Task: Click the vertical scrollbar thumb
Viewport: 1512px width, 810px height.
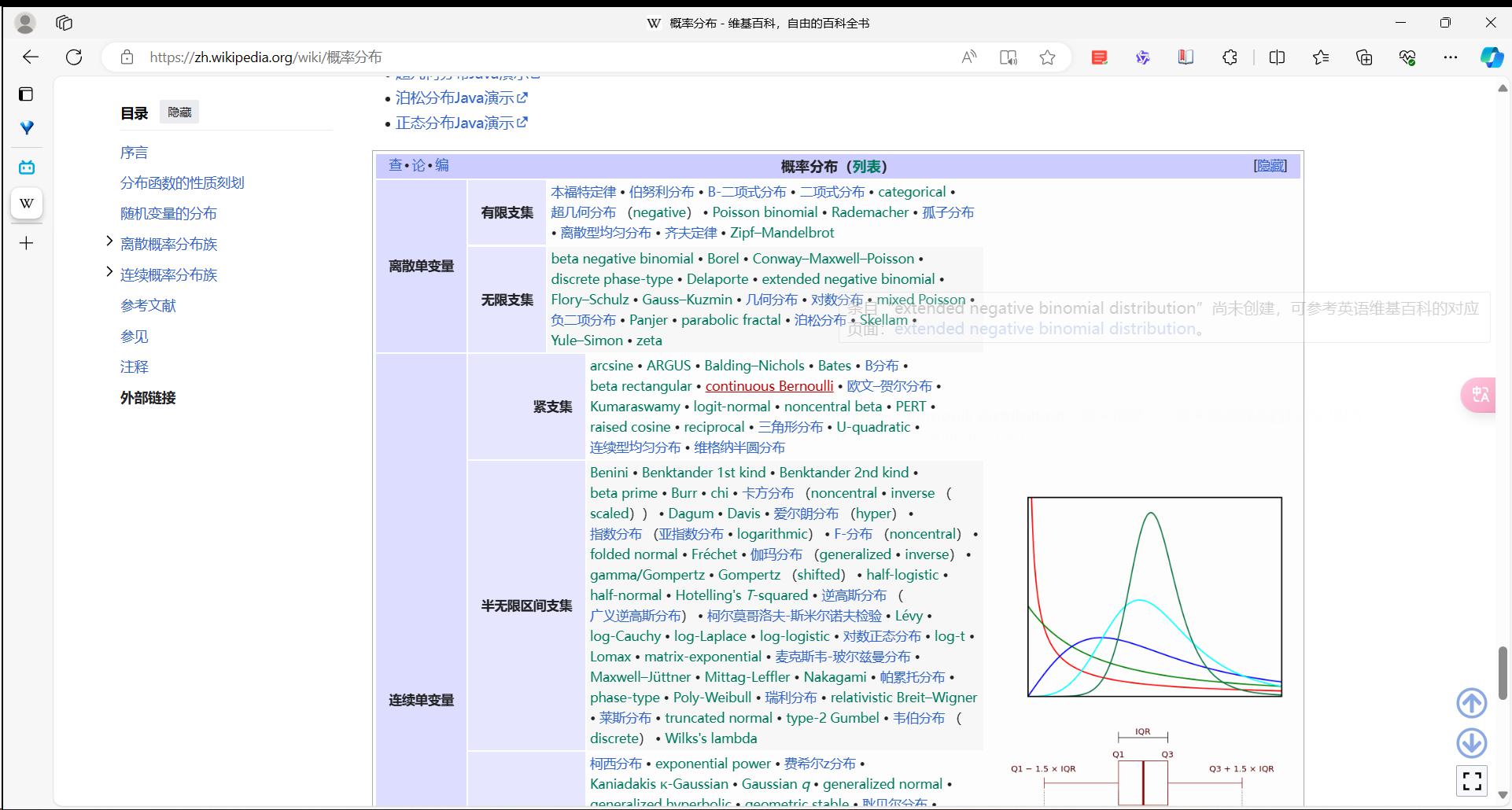Action: point(1503,673)
